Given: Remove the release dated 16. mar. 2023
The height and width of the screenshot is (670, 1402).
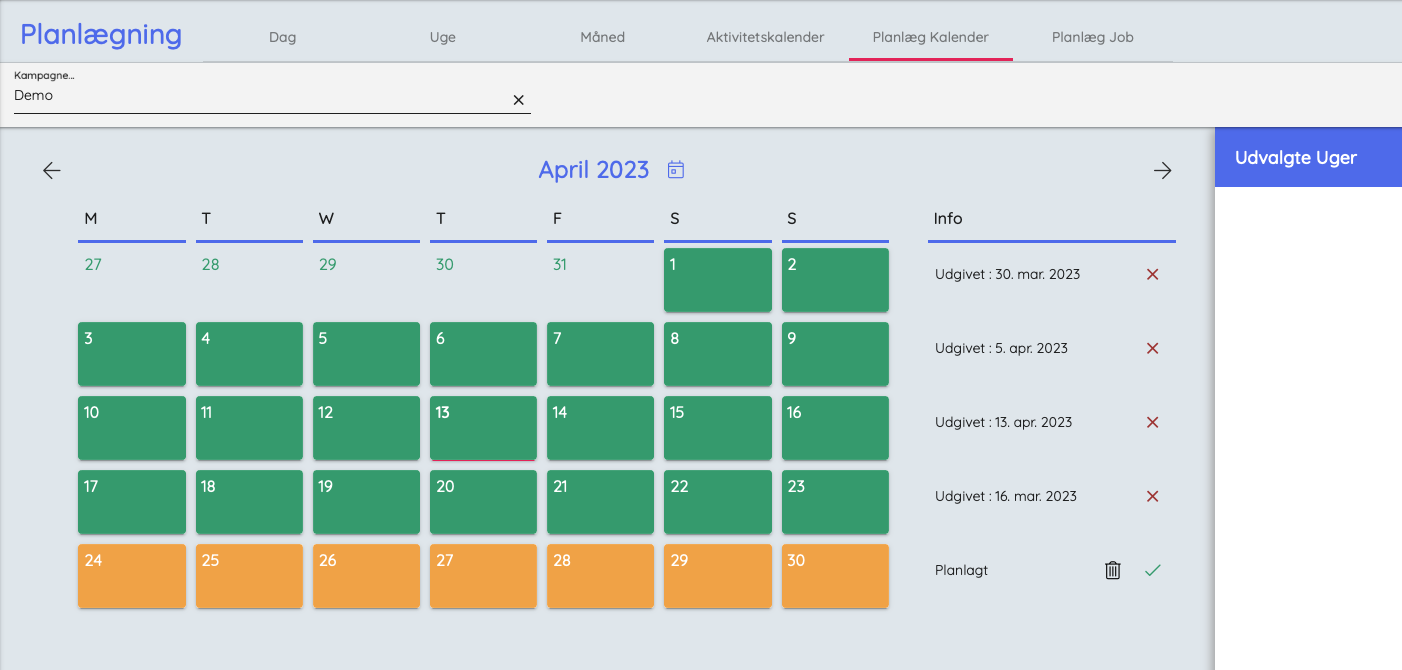Looking at the screenshot, I should tap(1152, 496).
